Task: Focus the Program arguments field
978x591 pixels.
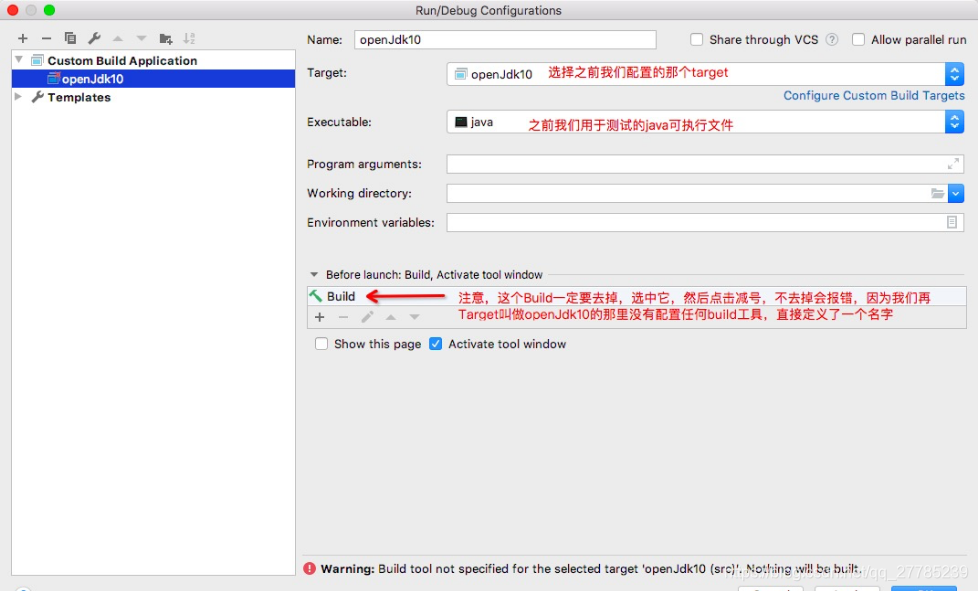Action: click(x=705, y=164)
